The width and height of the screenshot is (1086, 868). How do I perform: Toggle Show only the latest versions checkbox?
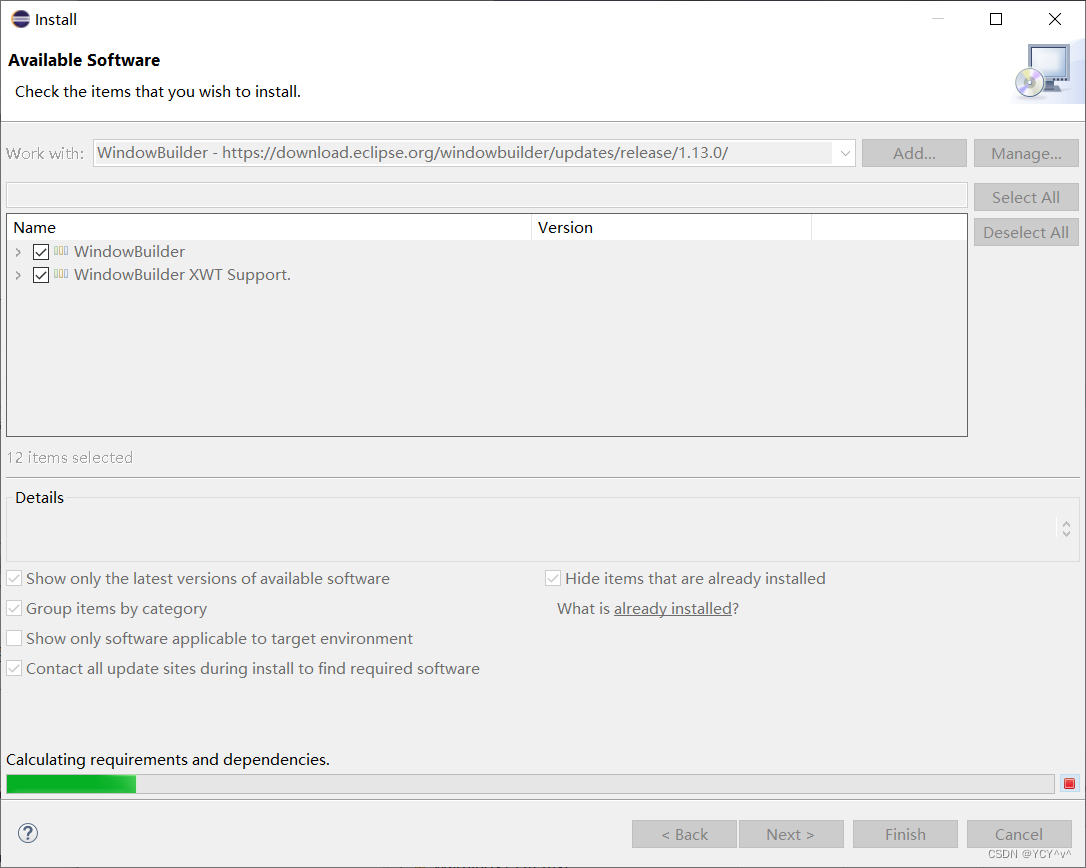tap(14, 578)
